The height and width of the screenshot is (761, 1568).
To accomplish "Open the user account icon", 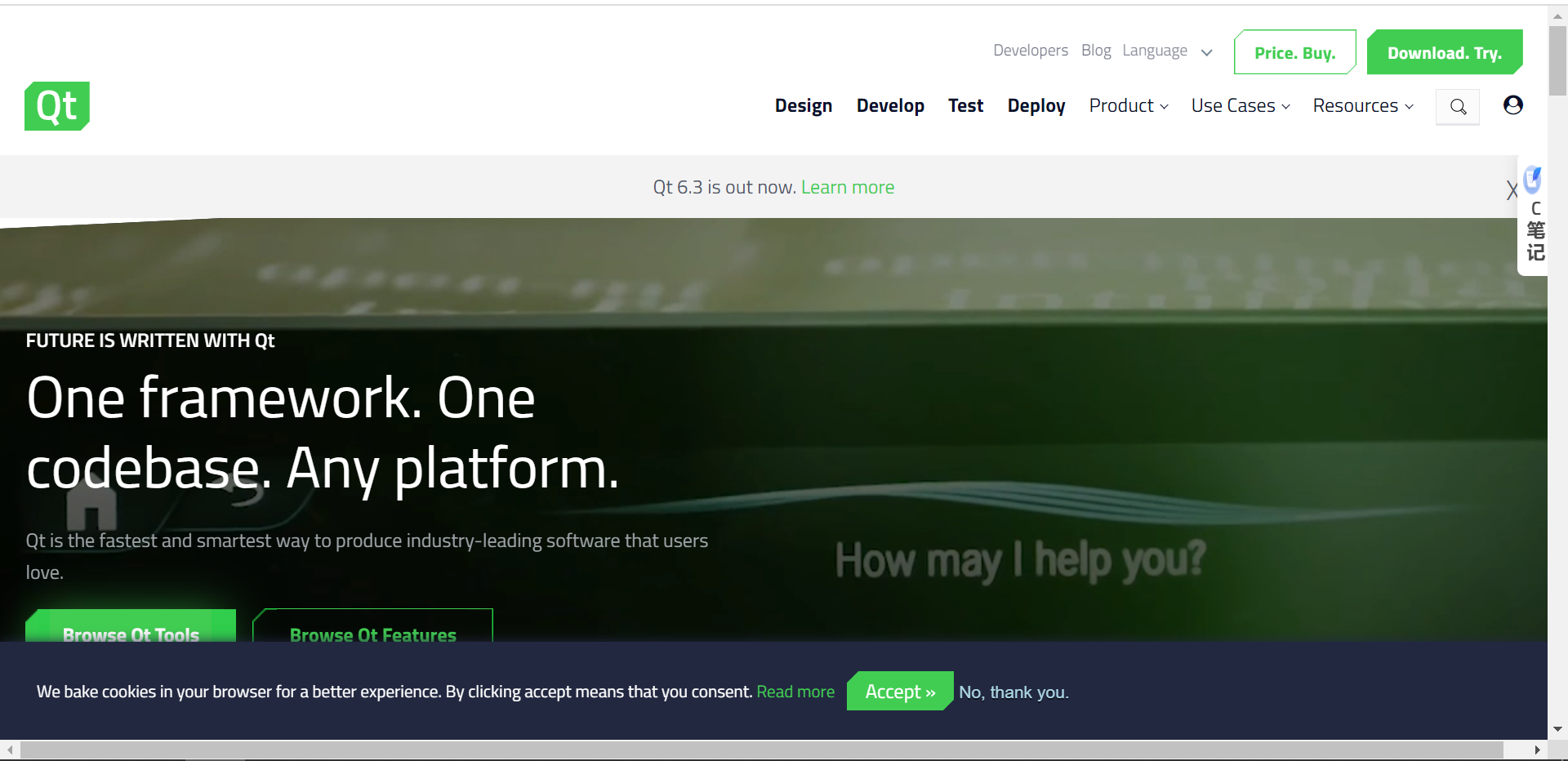I will 1513,105.
